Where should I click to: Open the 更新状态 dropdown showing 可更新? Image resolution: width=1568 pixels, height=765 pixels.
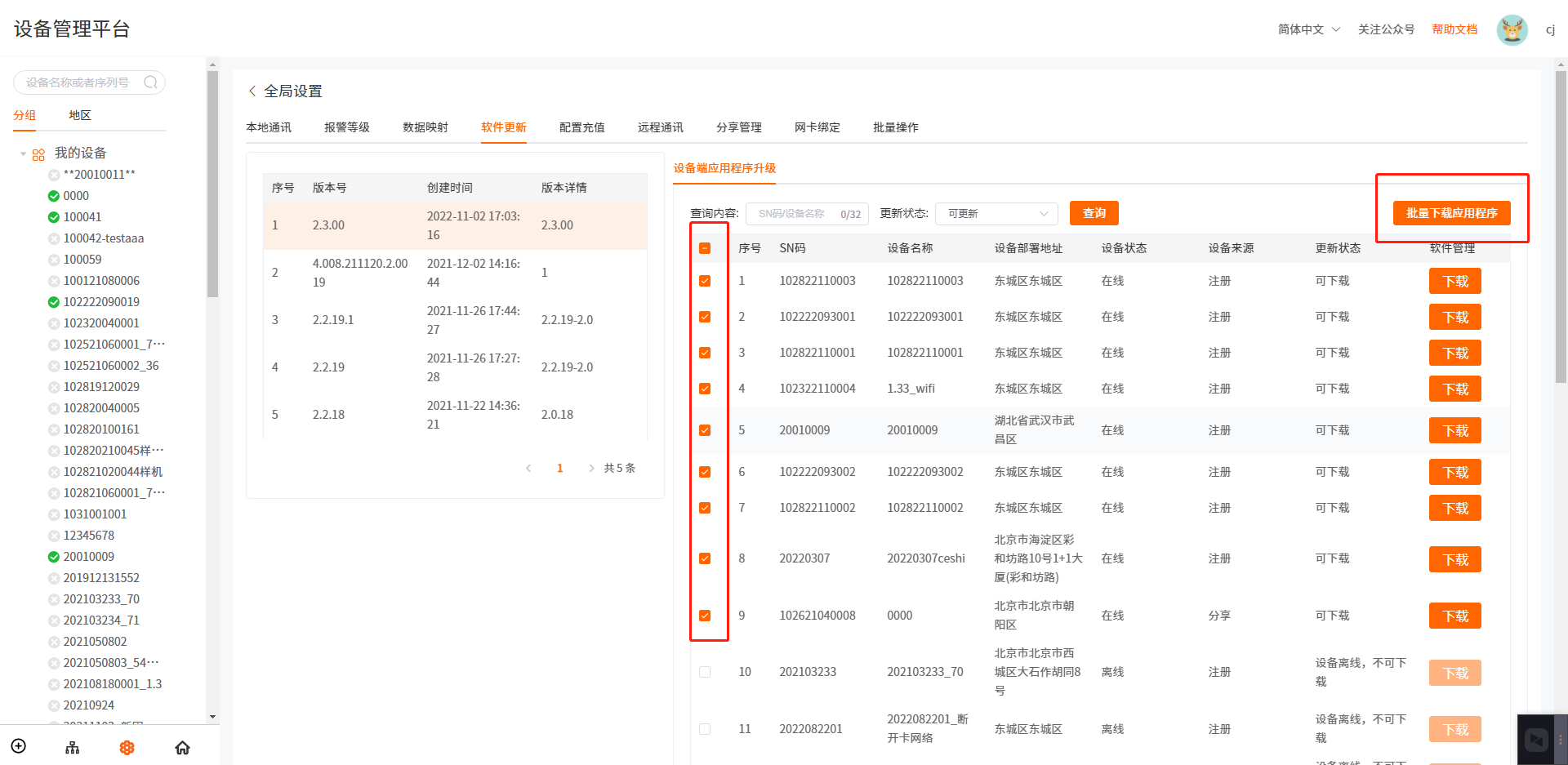(996, 214)
